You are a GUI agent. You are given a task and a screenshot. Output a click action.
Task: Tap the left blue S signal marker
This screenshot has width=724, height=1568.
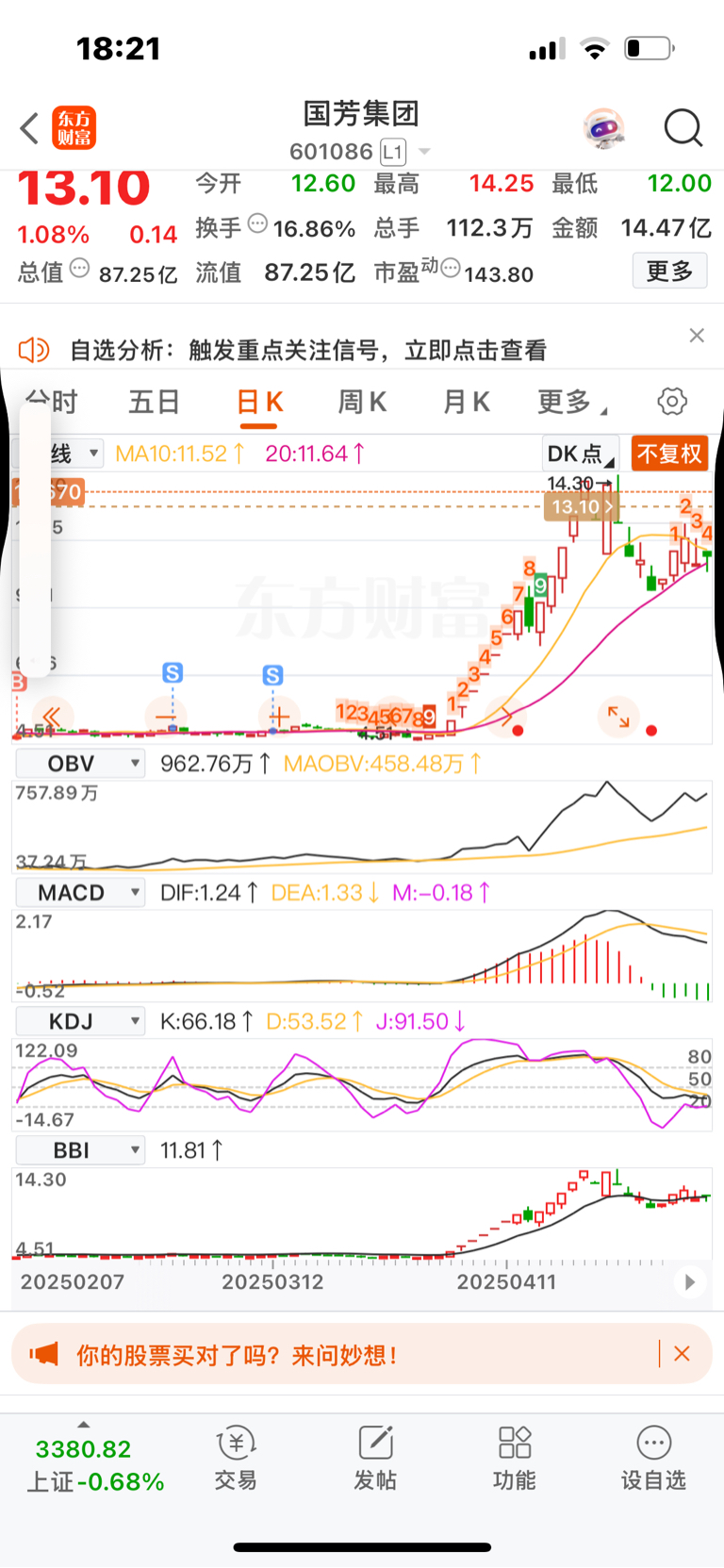pos(173,673)
